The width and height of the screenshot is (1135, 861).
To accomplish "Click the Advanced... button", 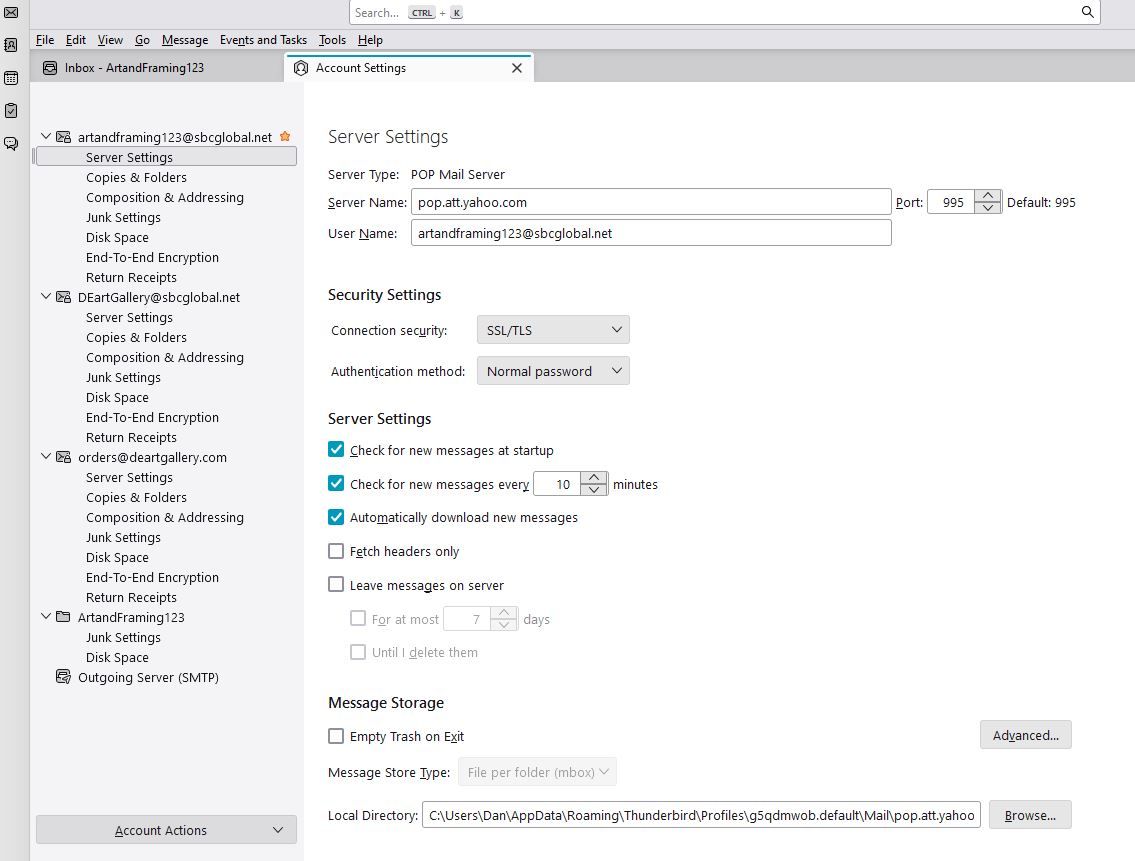I will pyautogui.click(x=1025, y=735).
